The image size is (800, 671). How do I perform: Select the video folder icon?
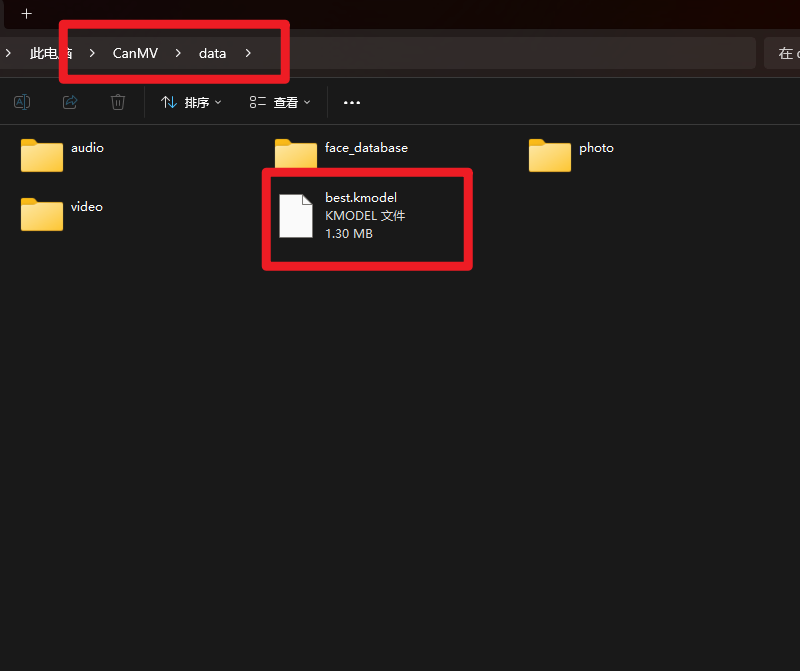coord(42,215)
